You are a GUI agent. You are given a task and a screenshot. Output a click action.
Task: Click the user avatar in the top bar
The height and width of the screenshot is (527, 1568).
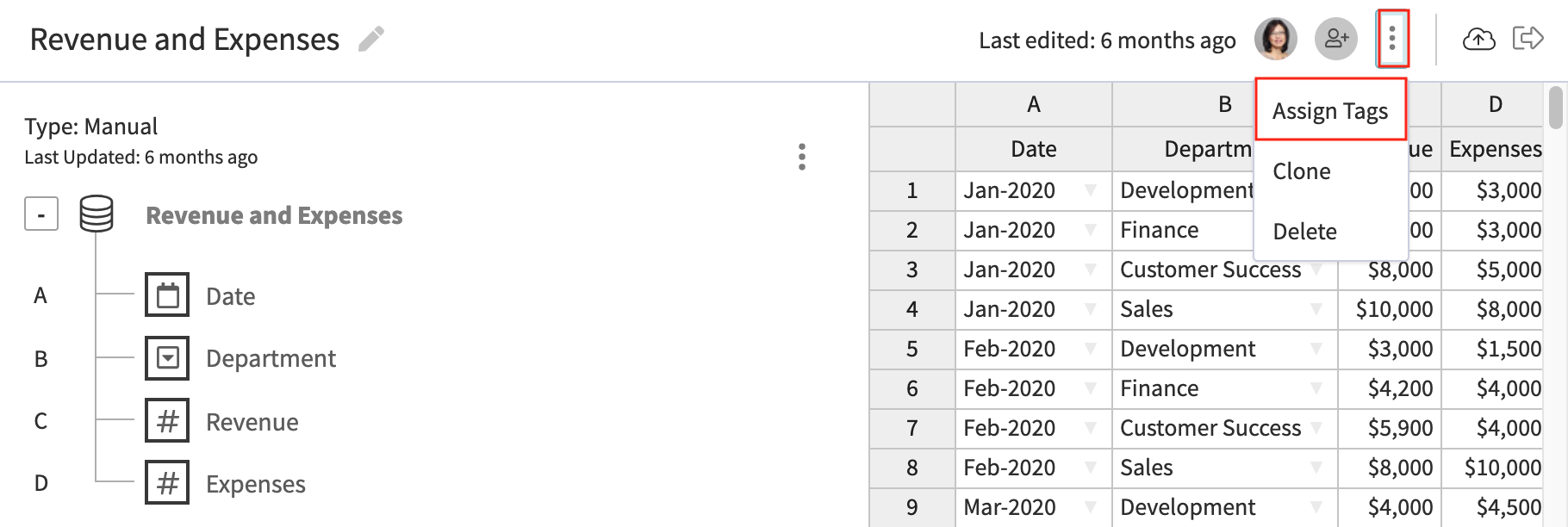1275,38
